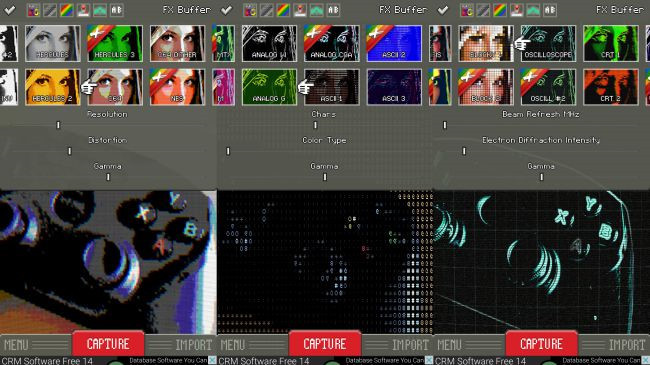The image size is (650, 365).
Task: Tap the rainbow icon above the HERCULES thumbnails
Action: 67,10
